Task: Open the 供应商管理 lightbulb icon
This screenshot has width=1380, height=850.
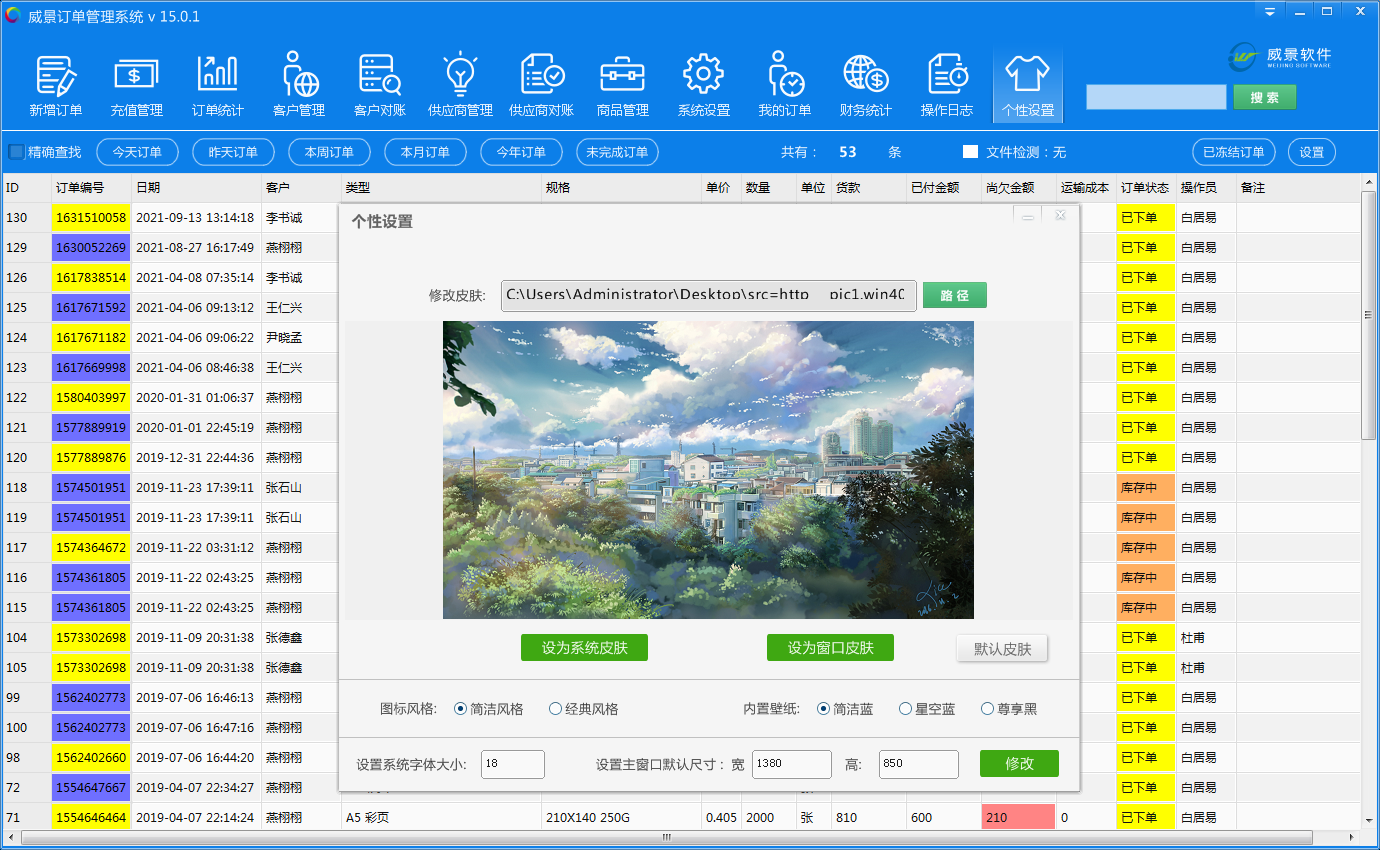Action: [x=460, y=86]
